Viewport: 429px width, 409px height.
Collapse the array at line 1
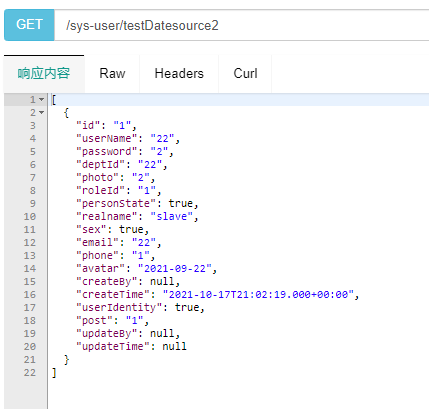(41, 99)
